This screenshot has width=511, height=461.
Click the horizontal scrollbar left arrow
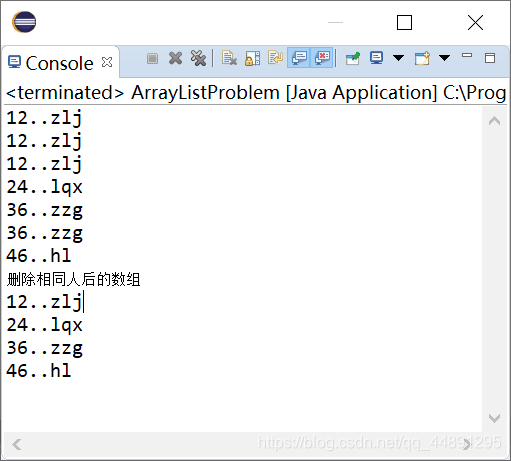[17, 444]
